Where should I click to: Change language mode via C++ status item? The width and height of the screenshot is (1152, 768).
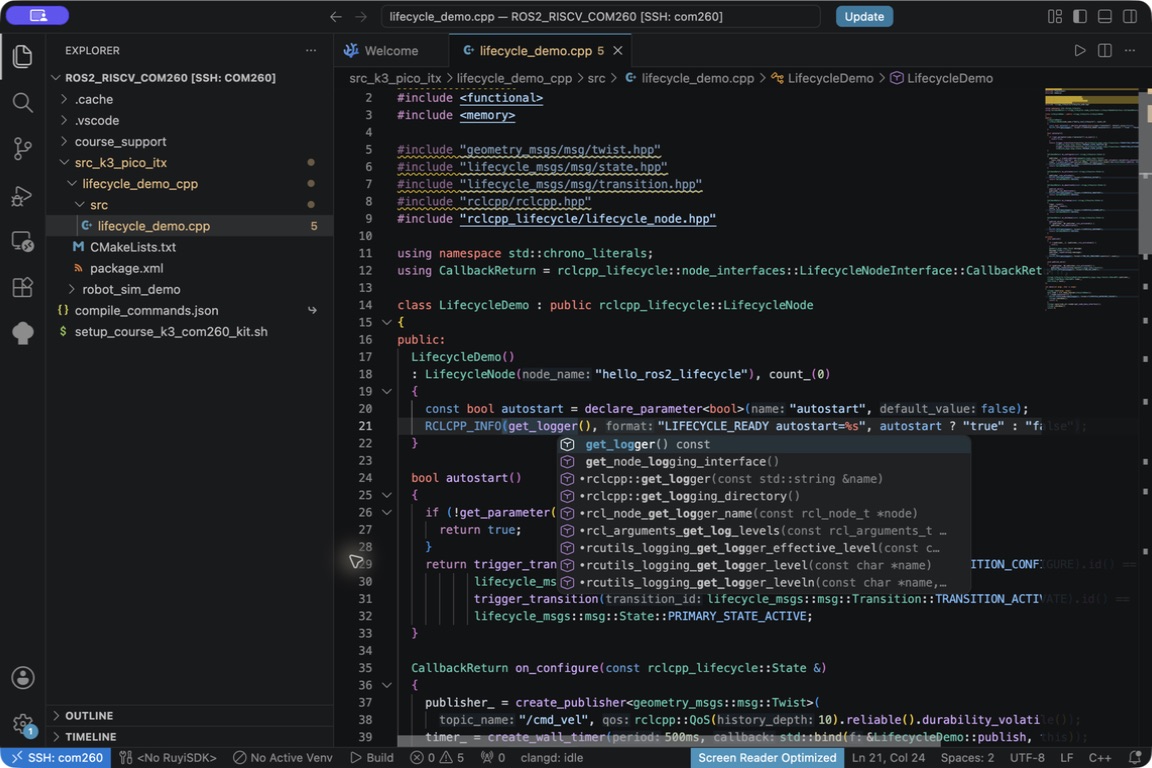point(1099,758)
